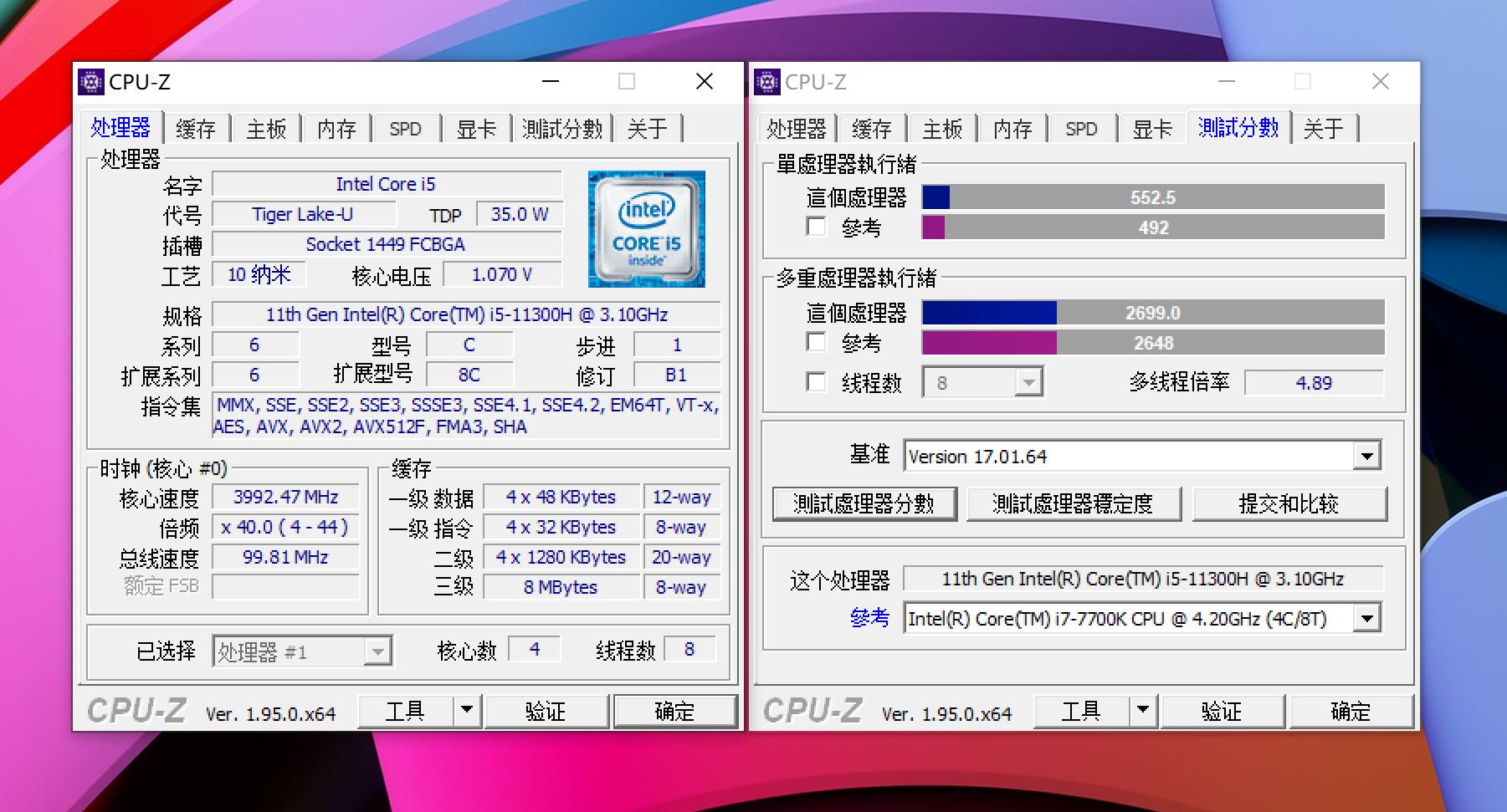Switch to 主板 tab in right window

pyautogui.click(x=942, y=129)
